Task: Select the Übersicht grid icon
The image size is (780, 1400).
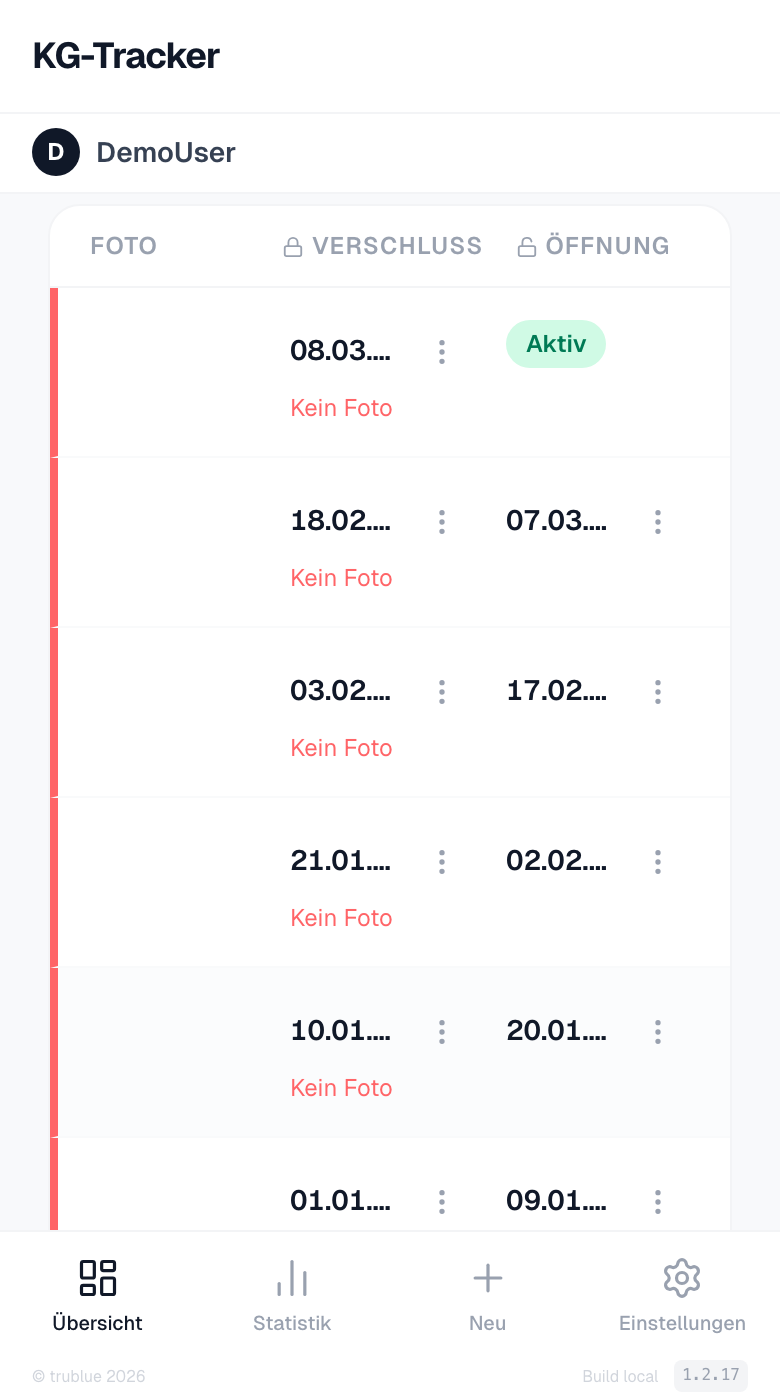Action: 97,1277
